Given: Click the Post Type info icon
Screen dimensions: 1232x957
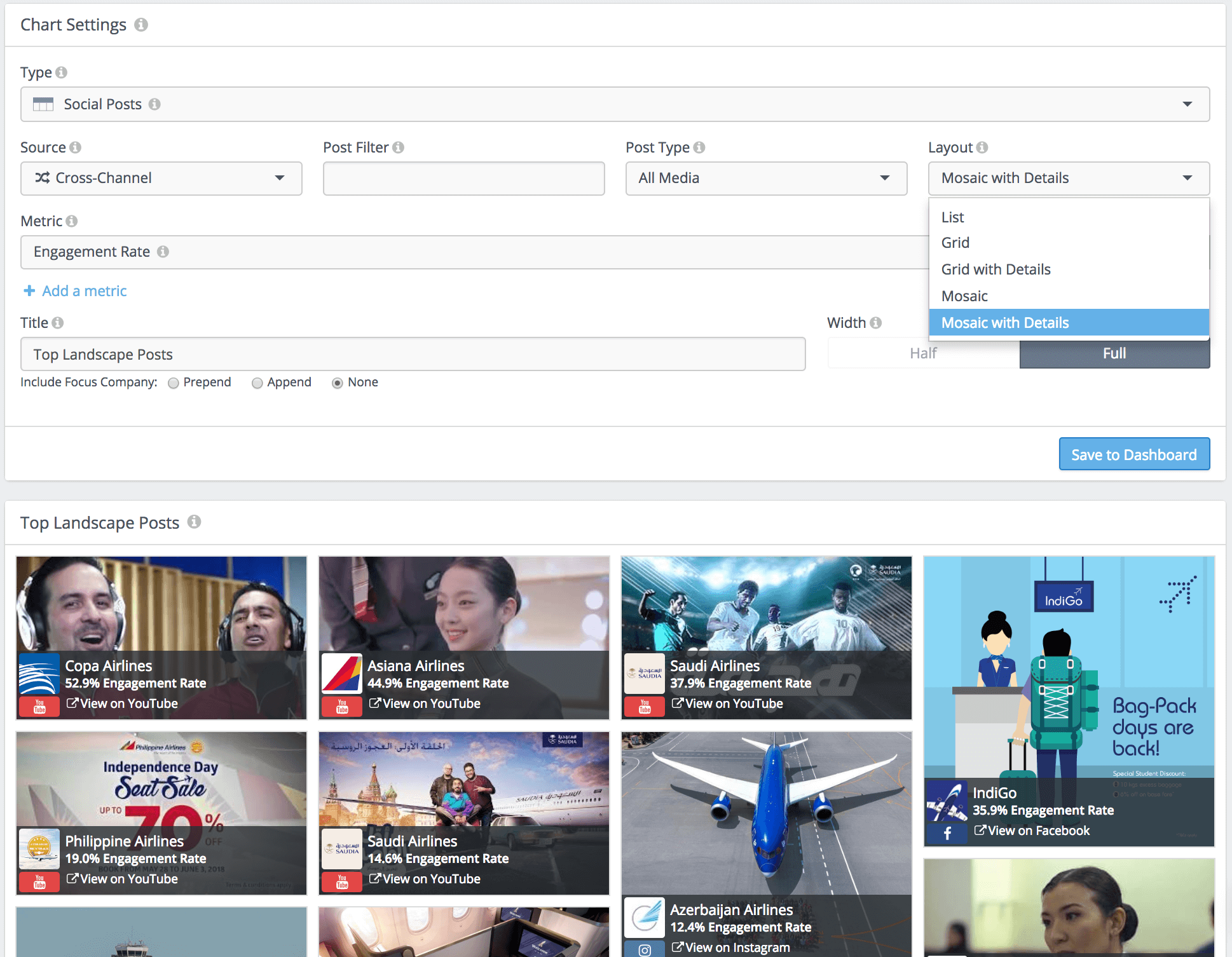Looking at the screenshot, I should click(699, 147).
